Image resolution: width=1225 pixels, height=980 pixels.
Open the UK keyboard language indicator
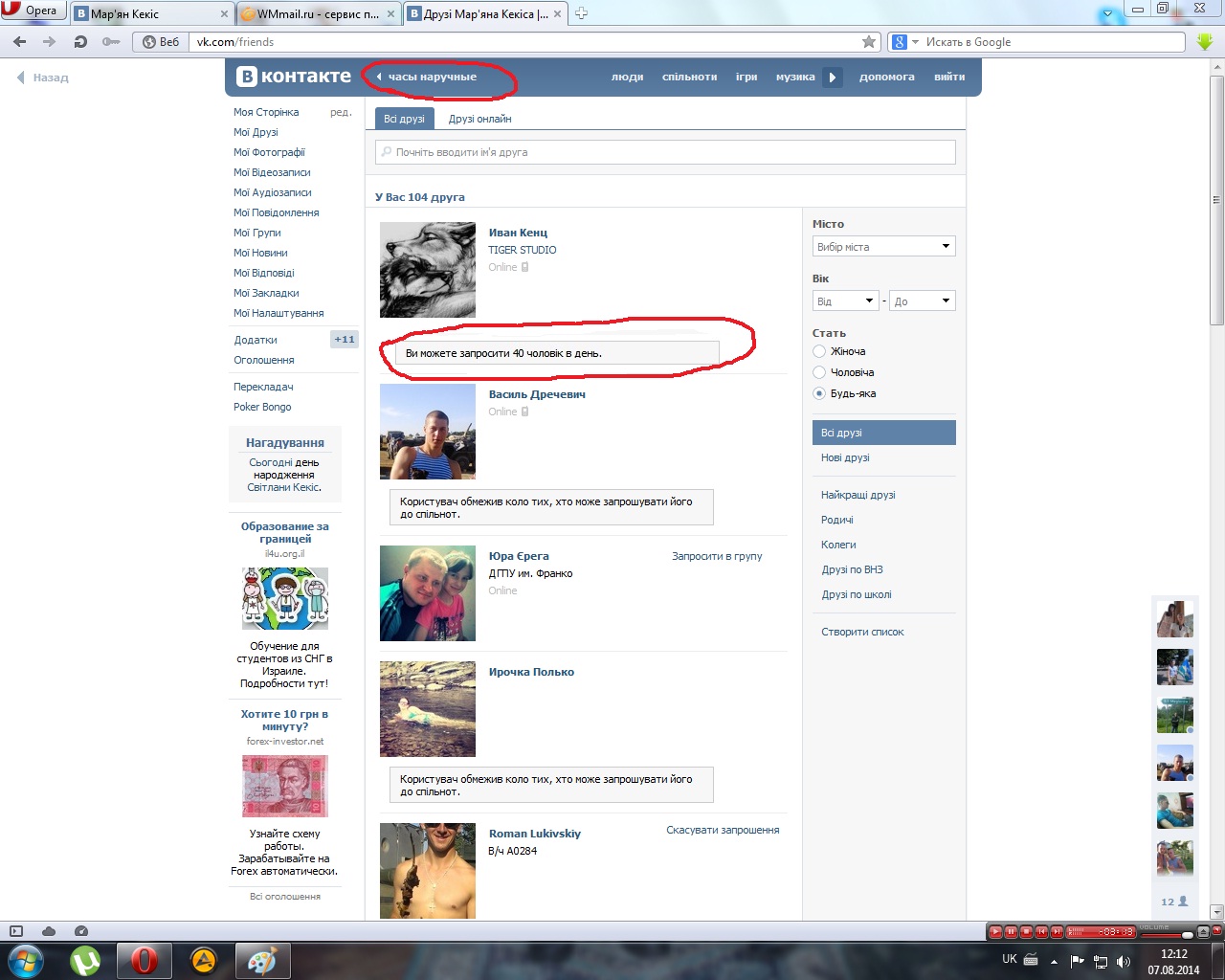(1010, 959)
